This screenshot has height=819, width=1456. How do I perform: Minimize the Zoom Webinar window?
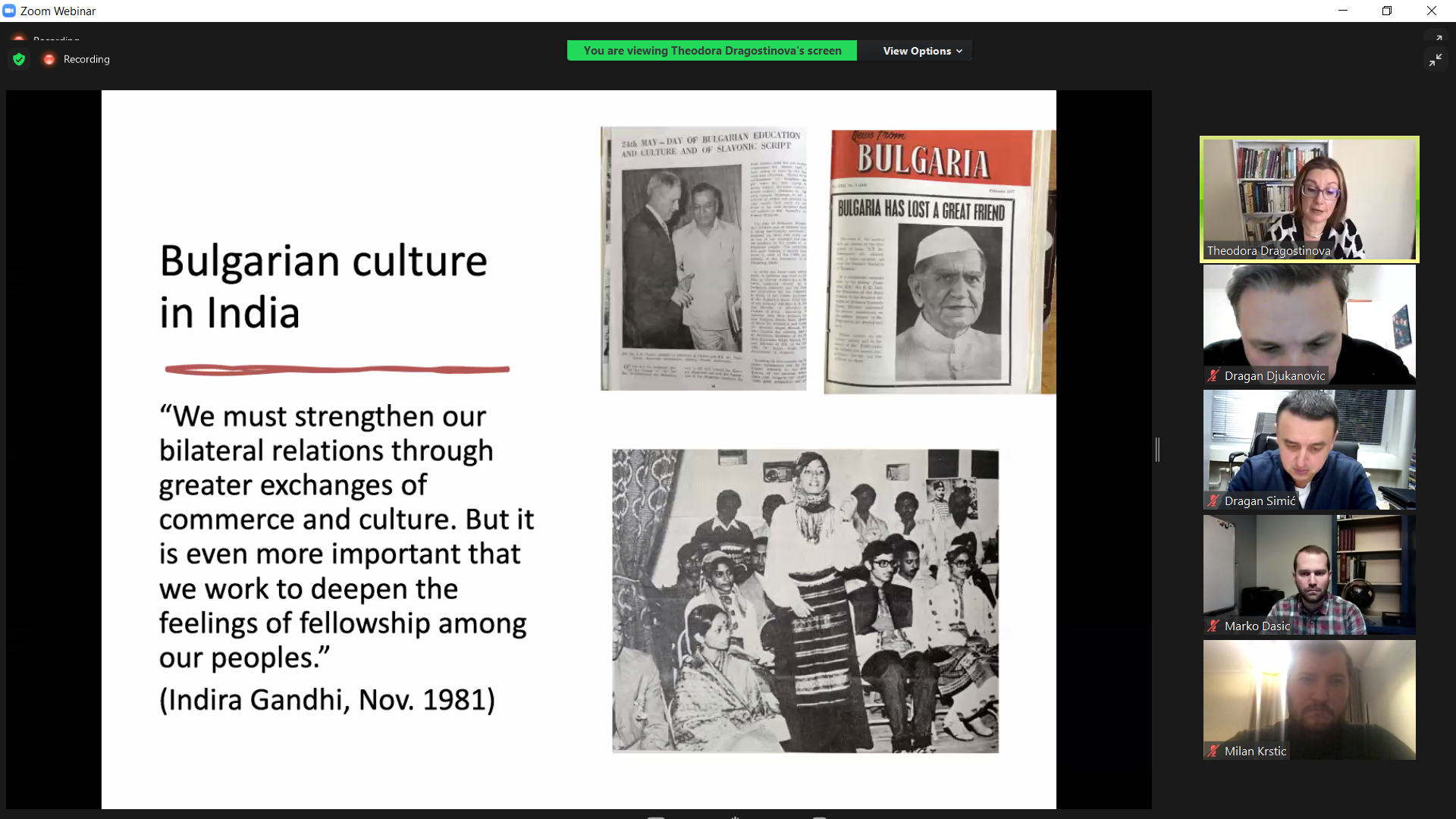(x=1343, y=11)
